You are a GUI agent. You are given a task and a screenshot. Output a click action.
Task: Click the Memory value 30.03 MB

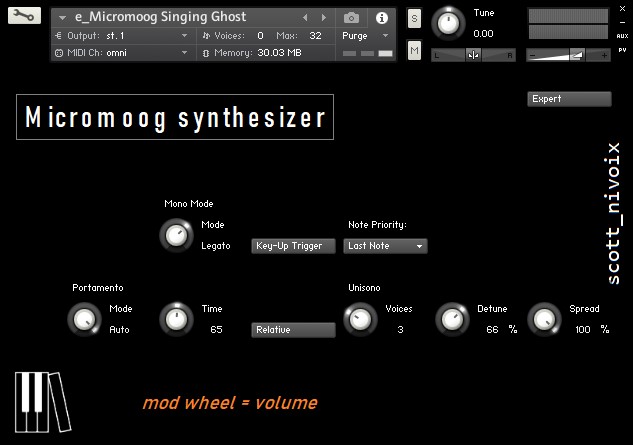279,53
